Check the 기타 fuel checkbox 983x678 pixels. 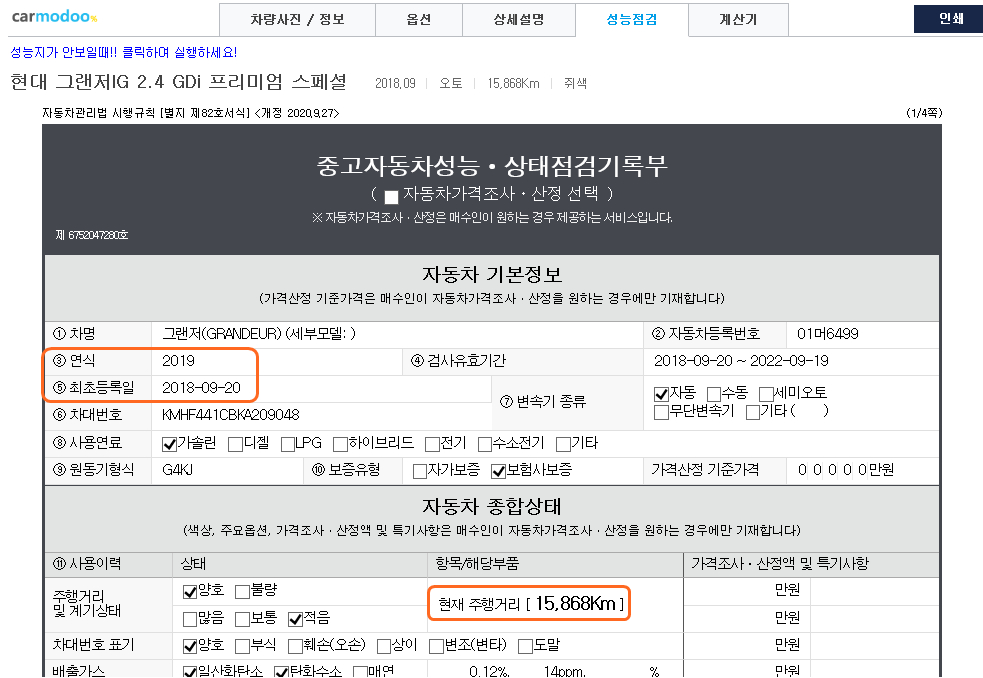563,445
